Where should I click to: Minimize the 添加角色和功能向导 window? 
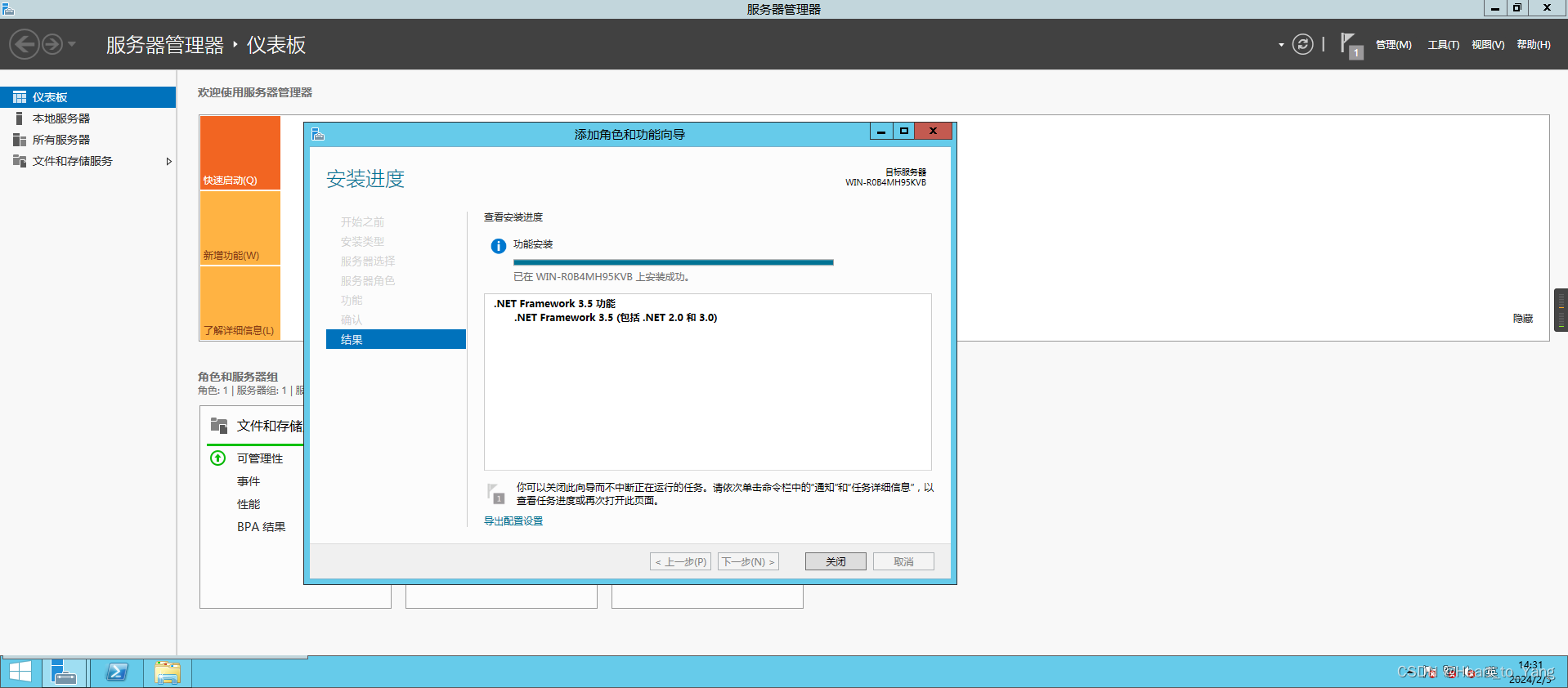pos(881,131)
